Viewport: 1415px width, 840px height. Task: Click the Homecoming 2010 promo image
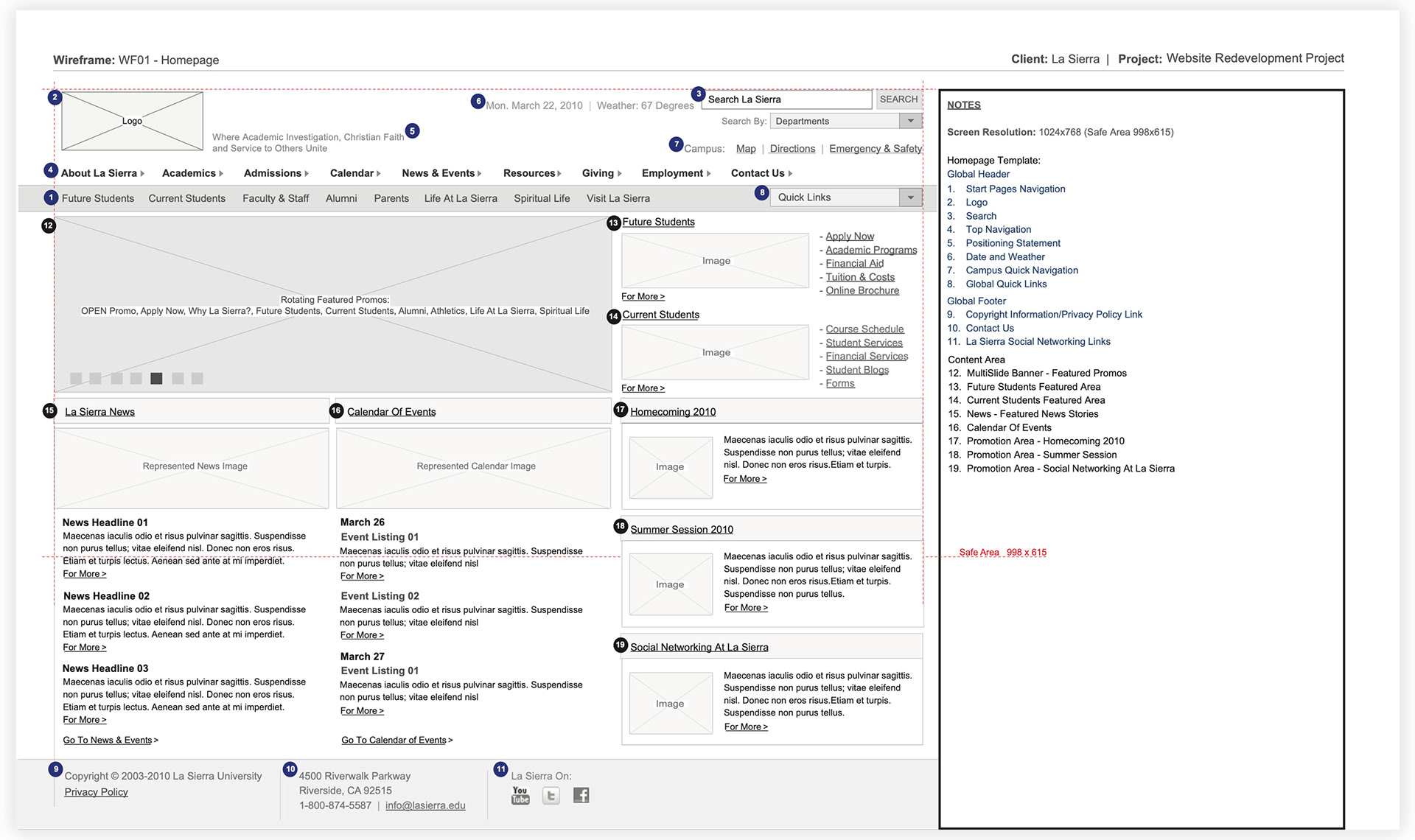(x=671, y=467)
